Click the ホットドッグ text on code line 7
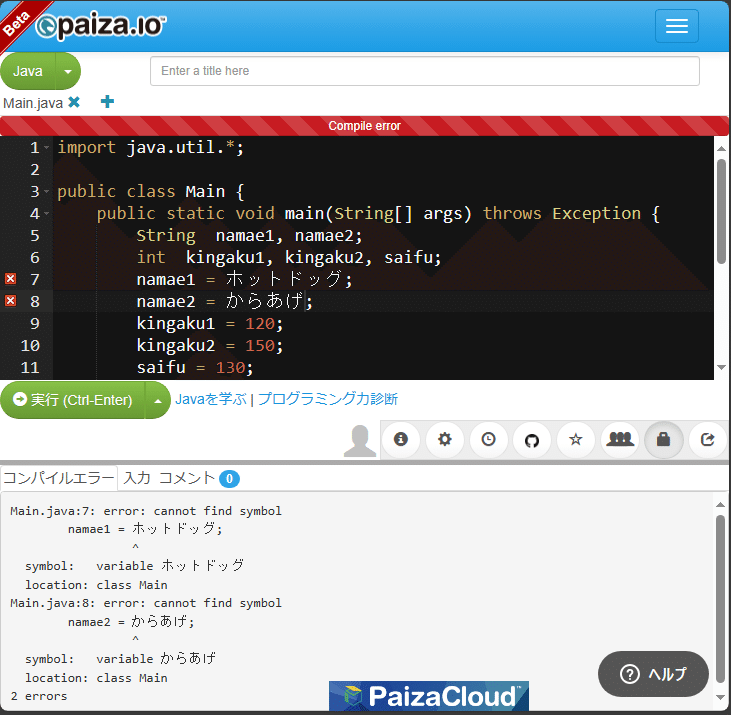Screen dimensions: 731x715 click(284, 279)
